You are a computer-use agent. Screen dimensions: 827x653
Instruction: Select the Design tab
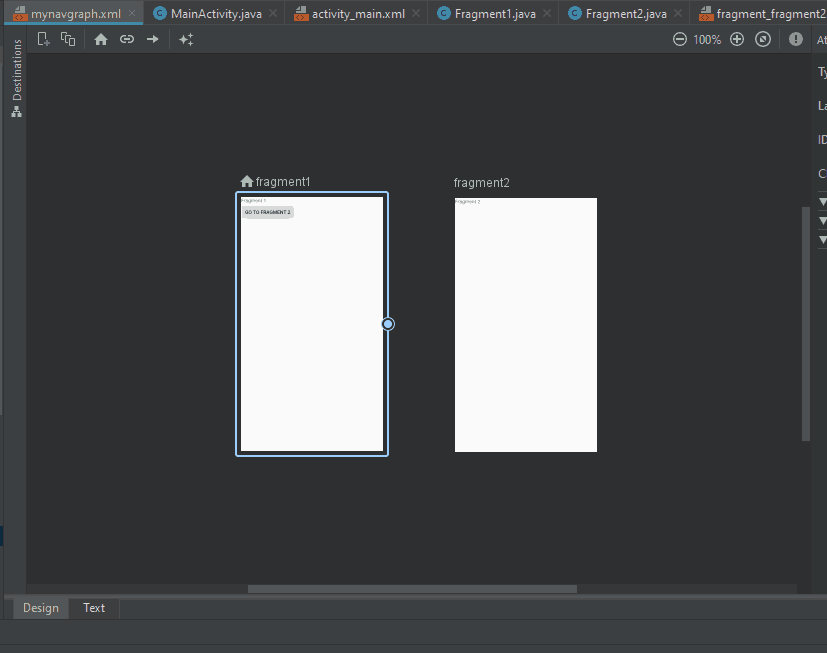pyautogui.click(x=41, y=608)
